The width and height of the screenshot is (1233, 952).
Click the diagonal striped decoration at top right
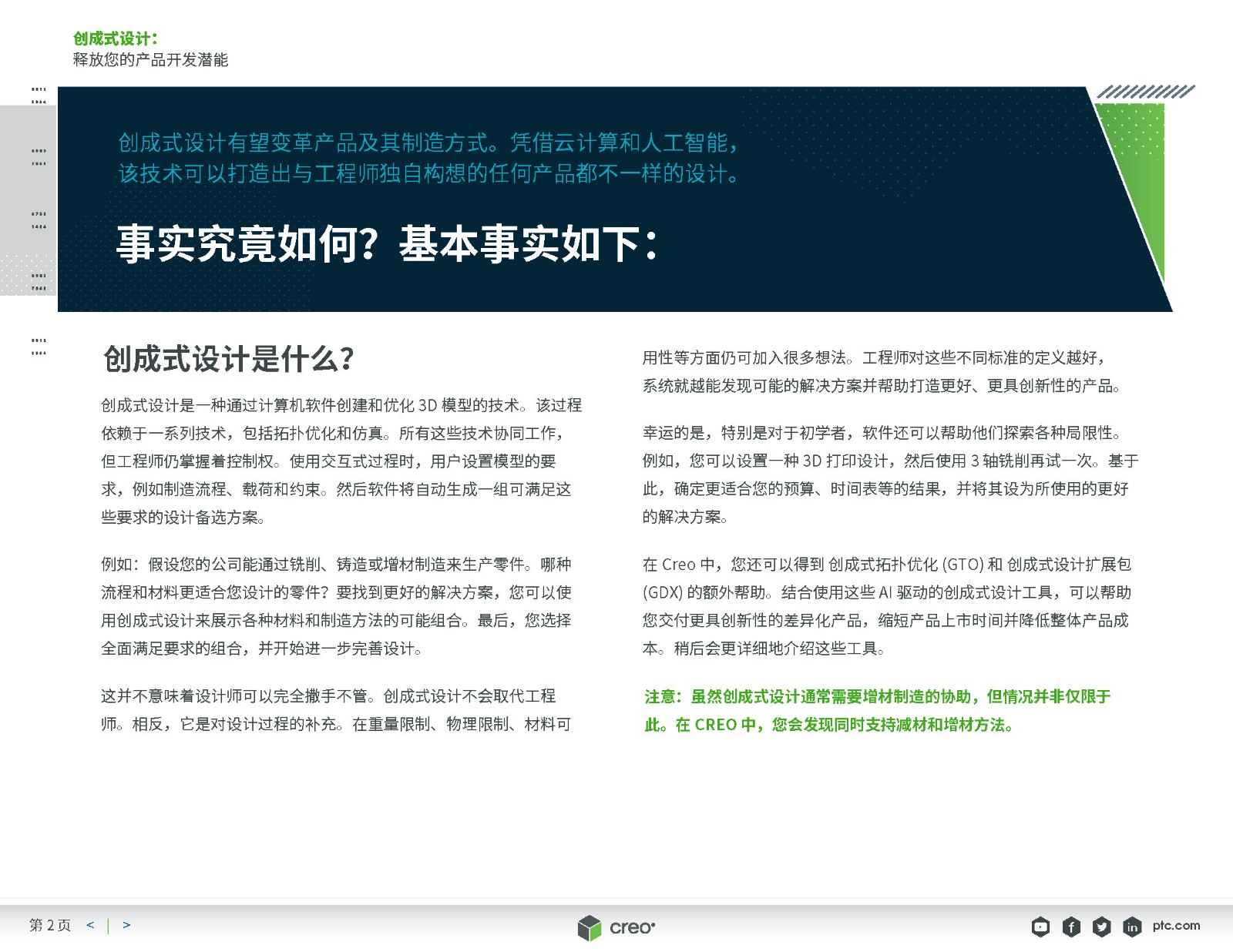(x=1145, y=92)
